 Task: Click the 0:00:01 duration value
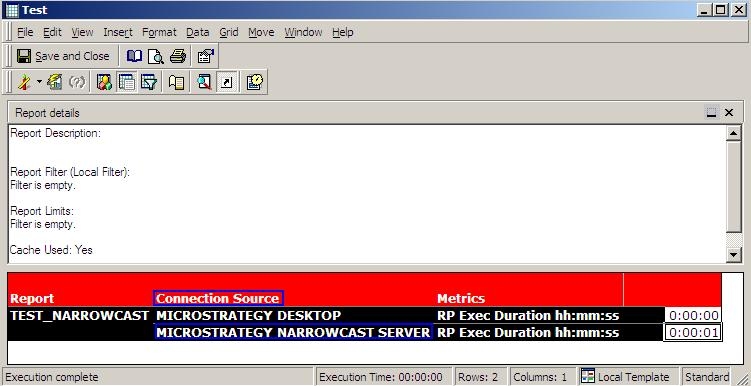[x=693, y=332]
